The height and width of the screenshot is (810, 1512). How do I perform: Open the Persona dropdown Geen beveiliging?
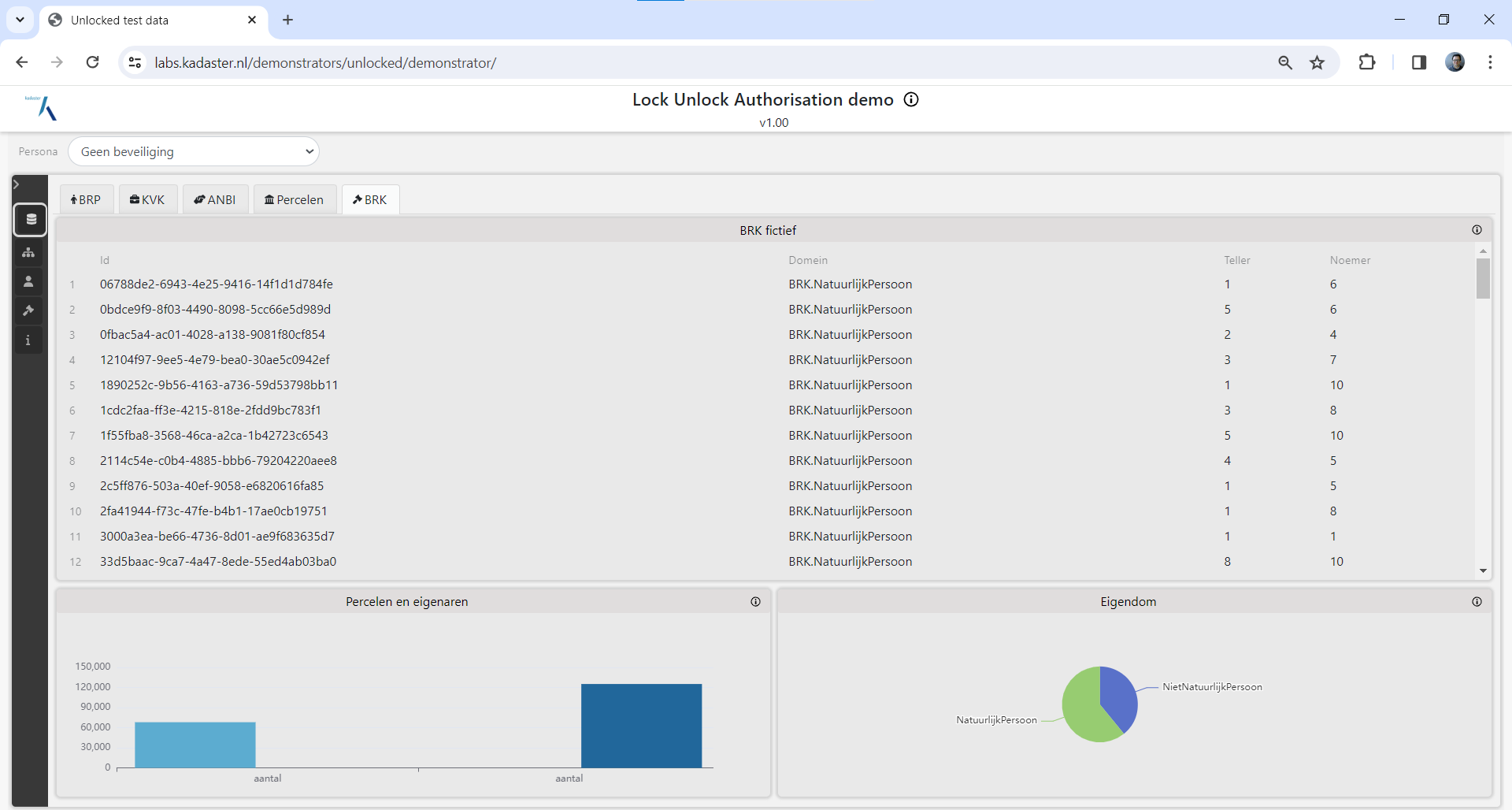(x=194, y=151)
